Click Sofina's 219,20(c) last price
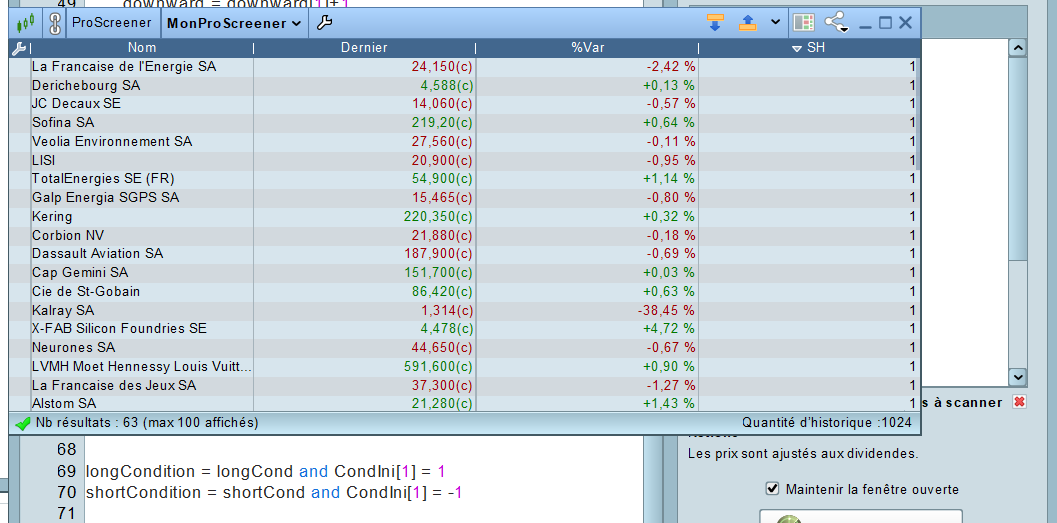The height and width of the screenshot is (523, 1057). [x=441, y=123]
